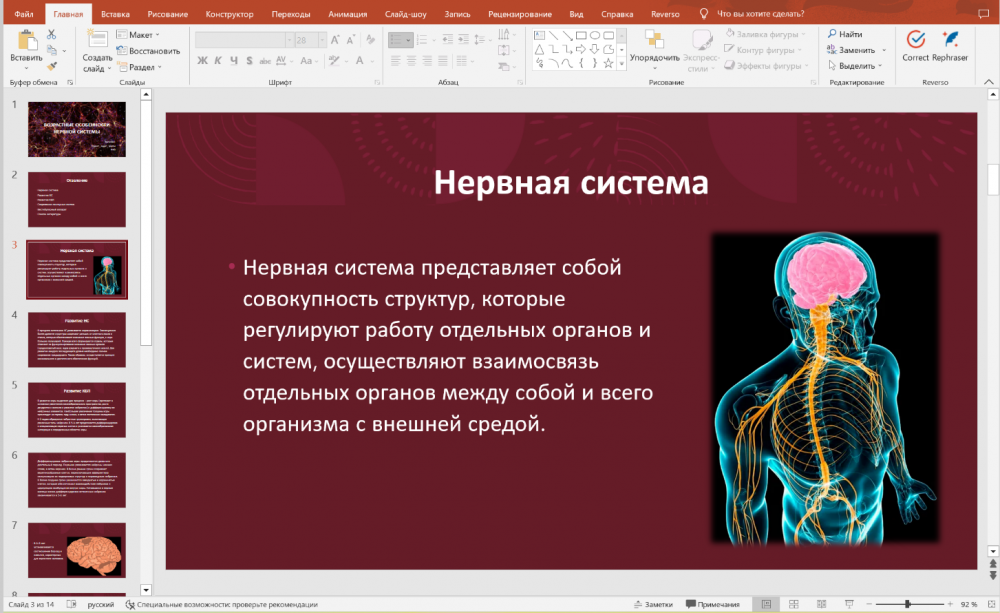Switch to the Анимация tab
Screen dimensions: 1000x613
click(347, 15)
